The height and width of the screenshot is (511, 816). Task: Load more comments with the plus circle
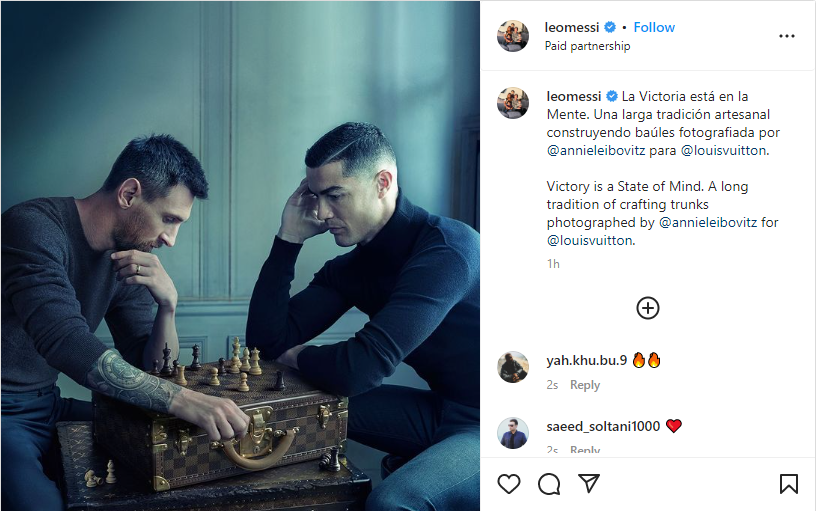click(648, 308)
